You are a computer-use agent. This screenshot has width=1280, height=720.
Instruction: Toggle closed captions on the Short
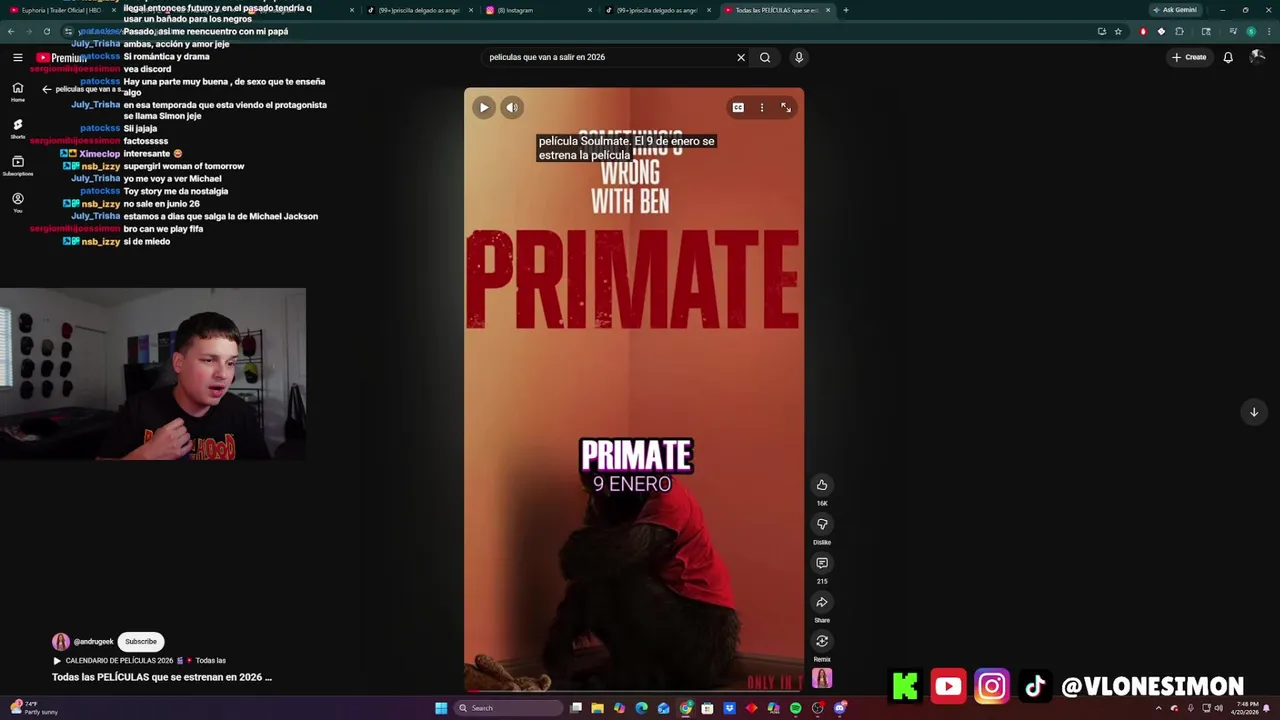[738, 108]
